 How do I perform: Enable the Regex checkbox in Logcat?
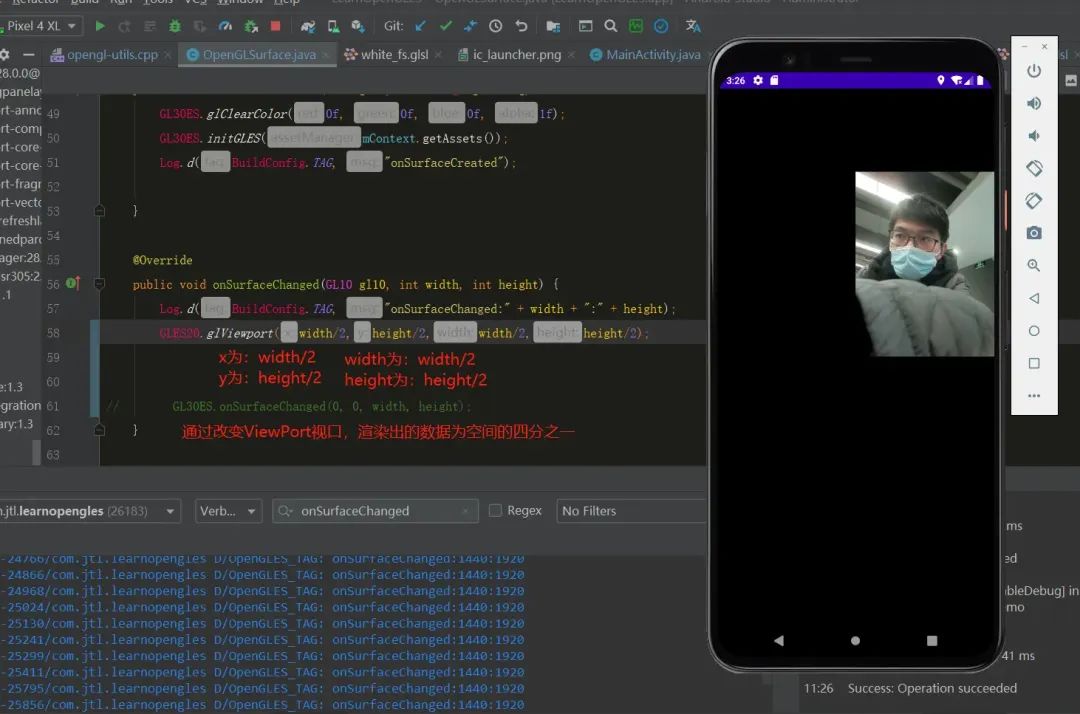pyautogui.click(x=495, y=510)
